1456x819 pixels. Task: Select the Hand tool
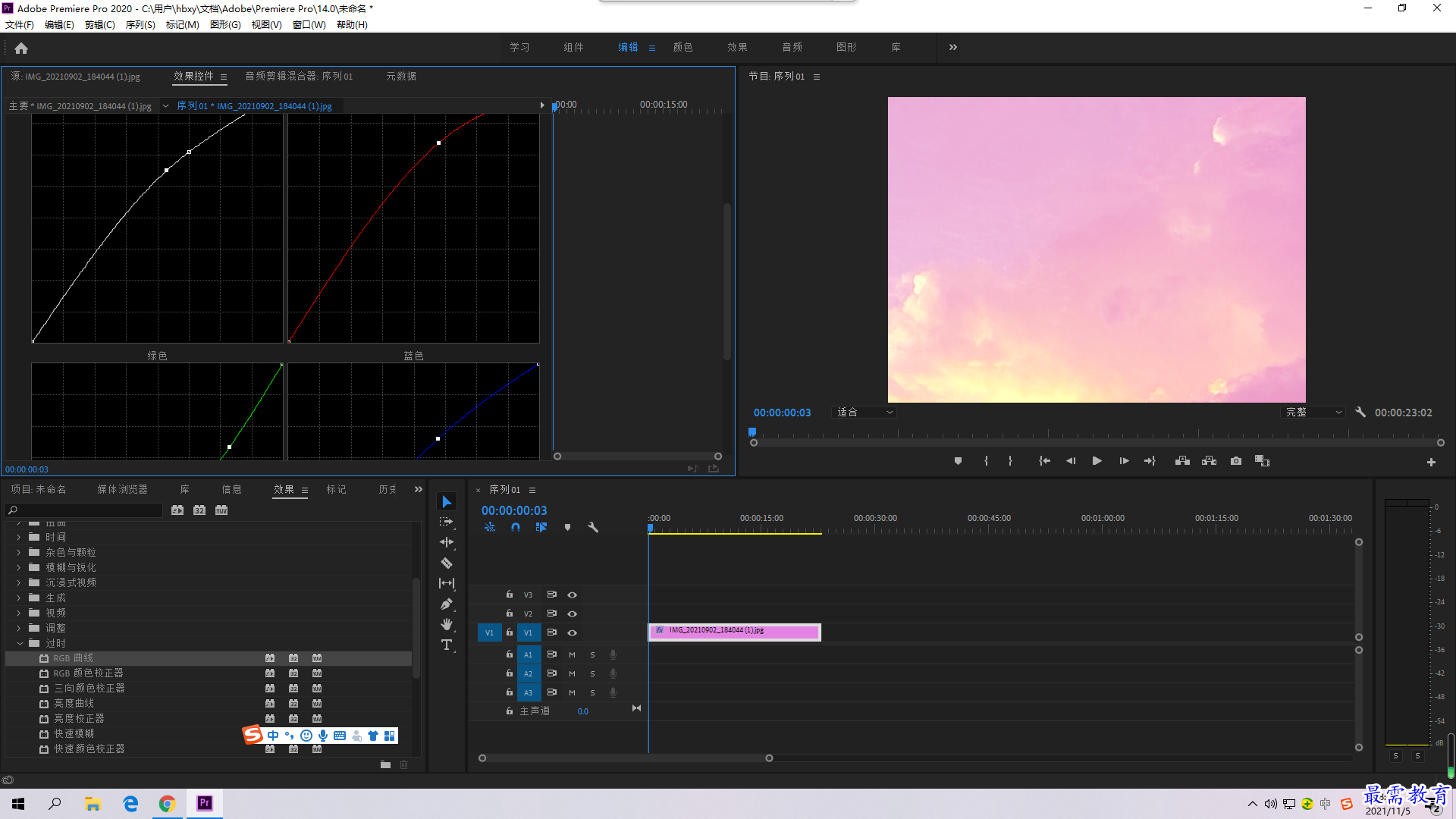(x=447, y=624)
